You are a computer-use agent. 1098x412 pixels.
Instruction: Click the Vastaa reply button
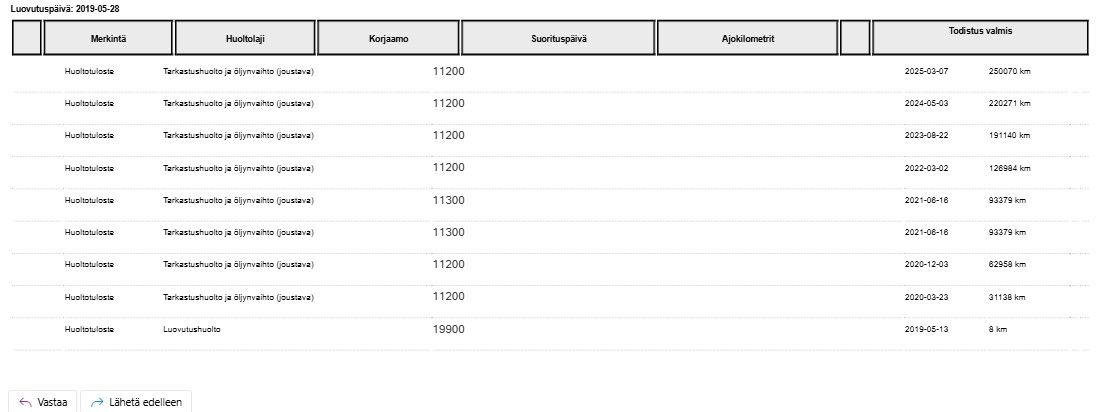tap(45, 402)
